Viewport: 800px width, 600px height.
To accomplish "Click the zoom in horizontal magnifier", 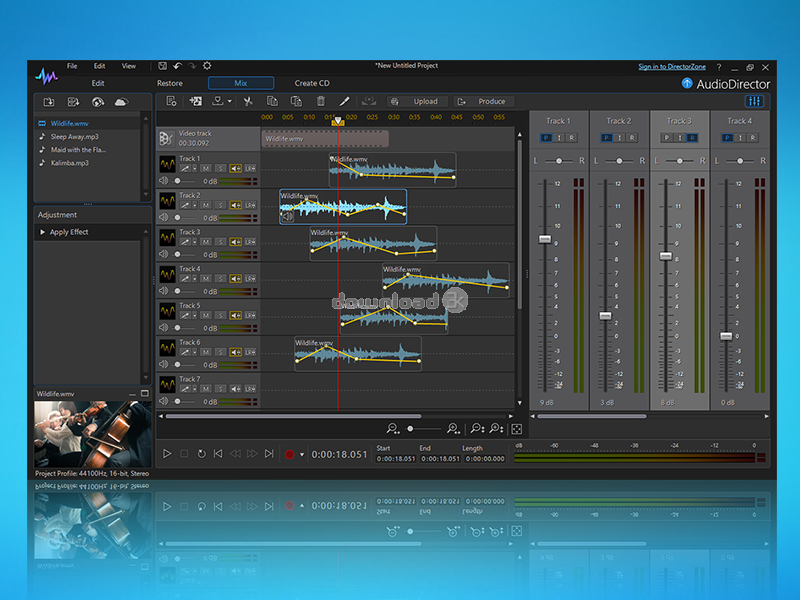I will click(x=453, y=429).
